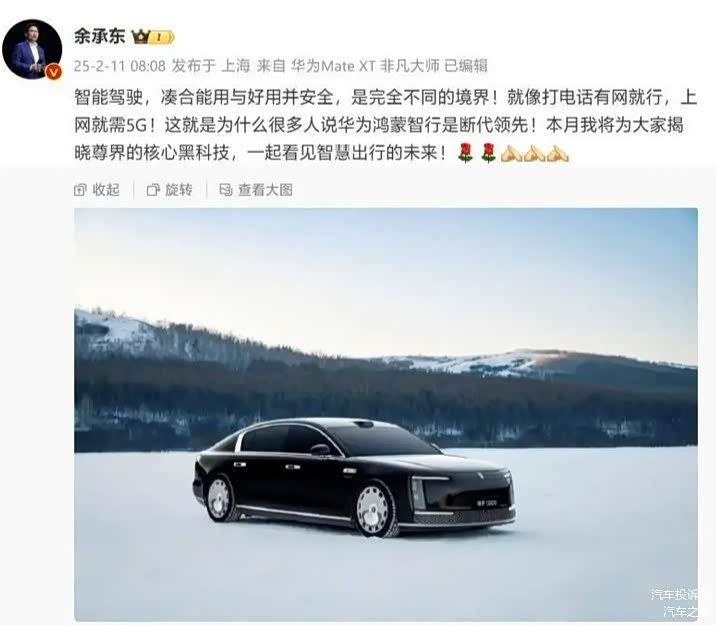The width and height of the screenshot is (716, 625).
Task: Click the first praying hands emoji
Action: point(511,153)
